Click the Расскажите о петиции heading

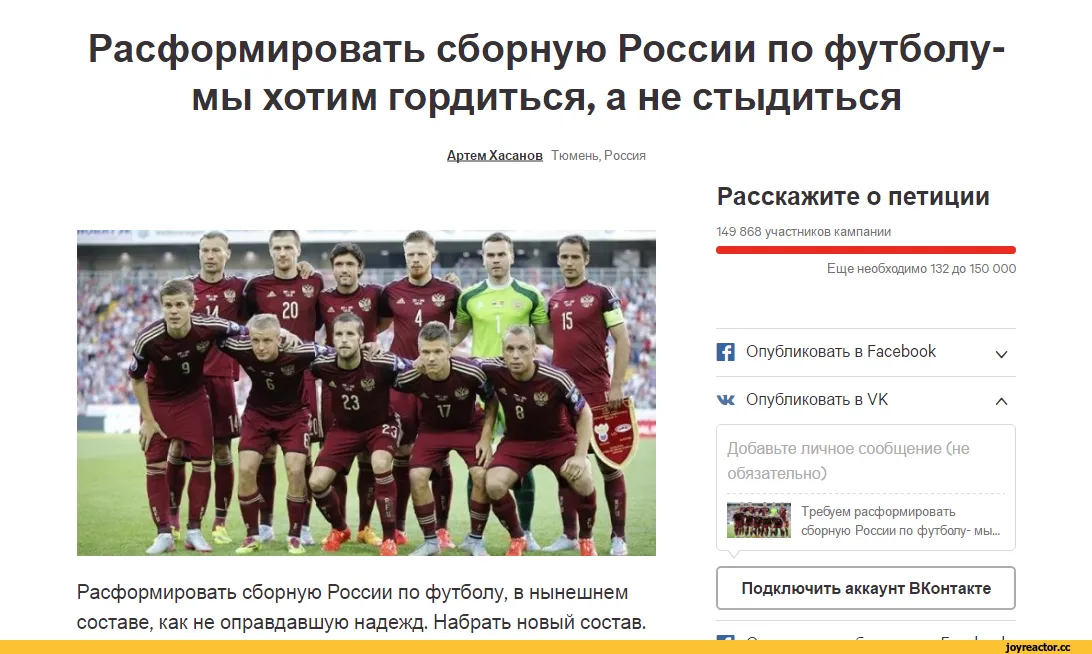point(853,196)
